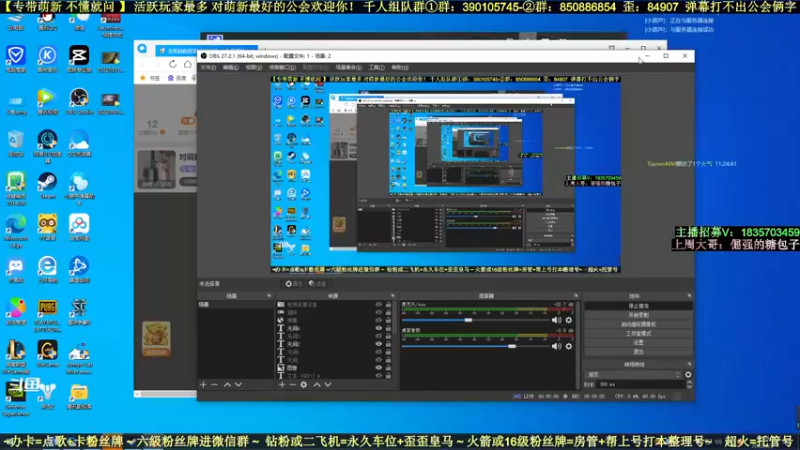Pop out the Sources dock
This screenshot has height=450, width=800.
(392, 296)
